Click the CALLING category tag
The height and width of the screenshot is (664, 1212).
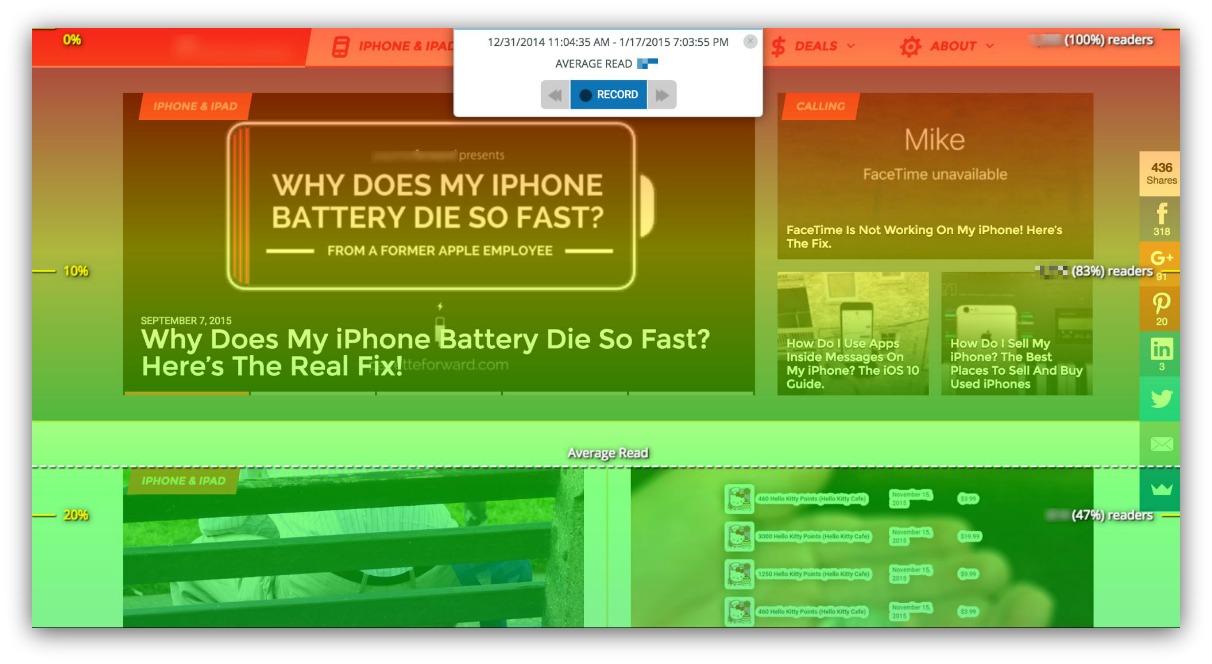pos(821,106)
